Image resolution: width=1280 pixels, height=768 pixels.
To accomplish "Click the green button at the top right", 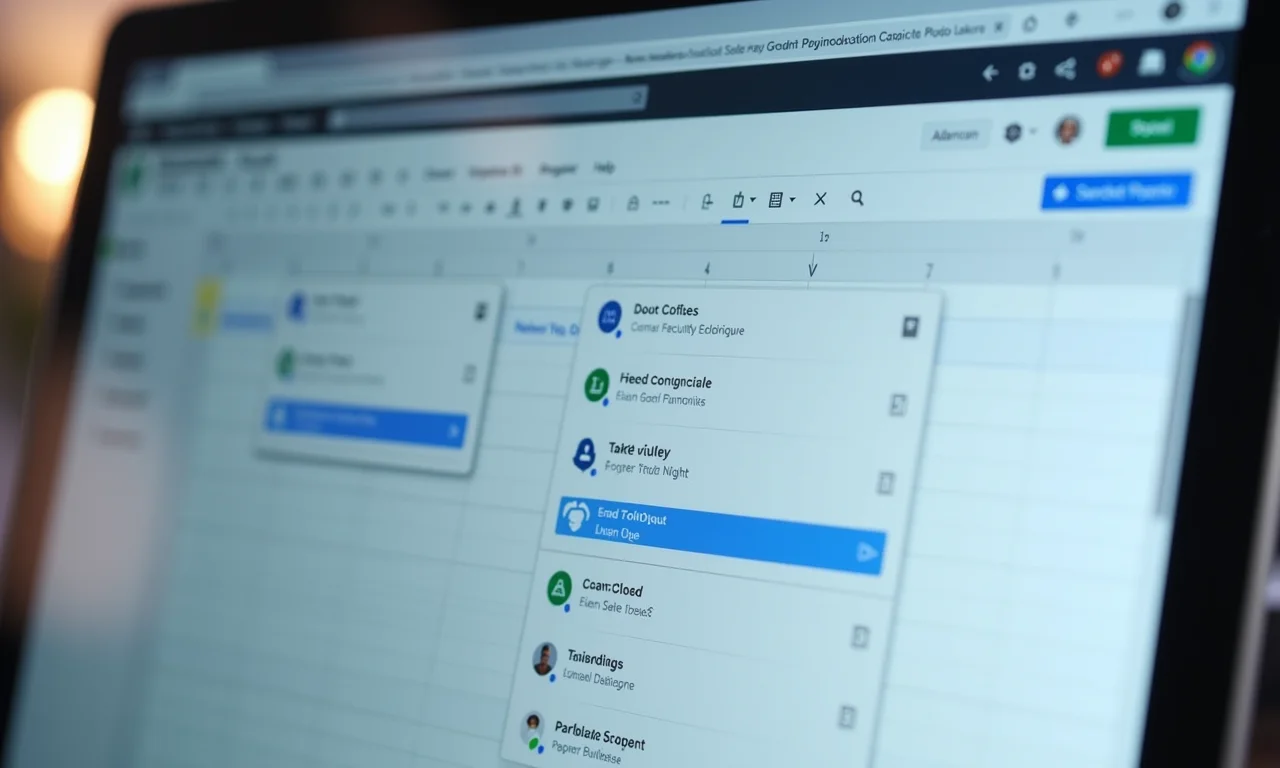I will [x=1152, y=128].
